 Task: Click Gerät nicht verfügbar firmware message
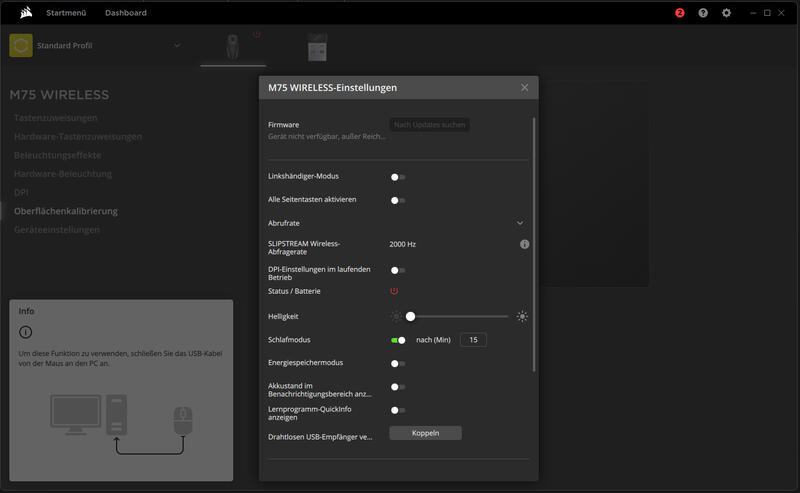pos(327,136)
